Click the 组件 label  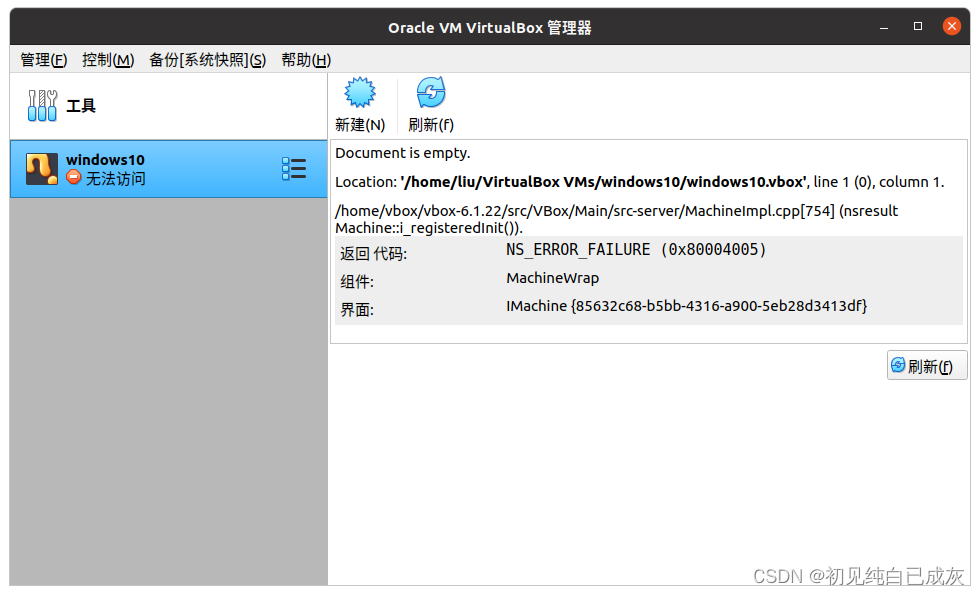(357, 282)
